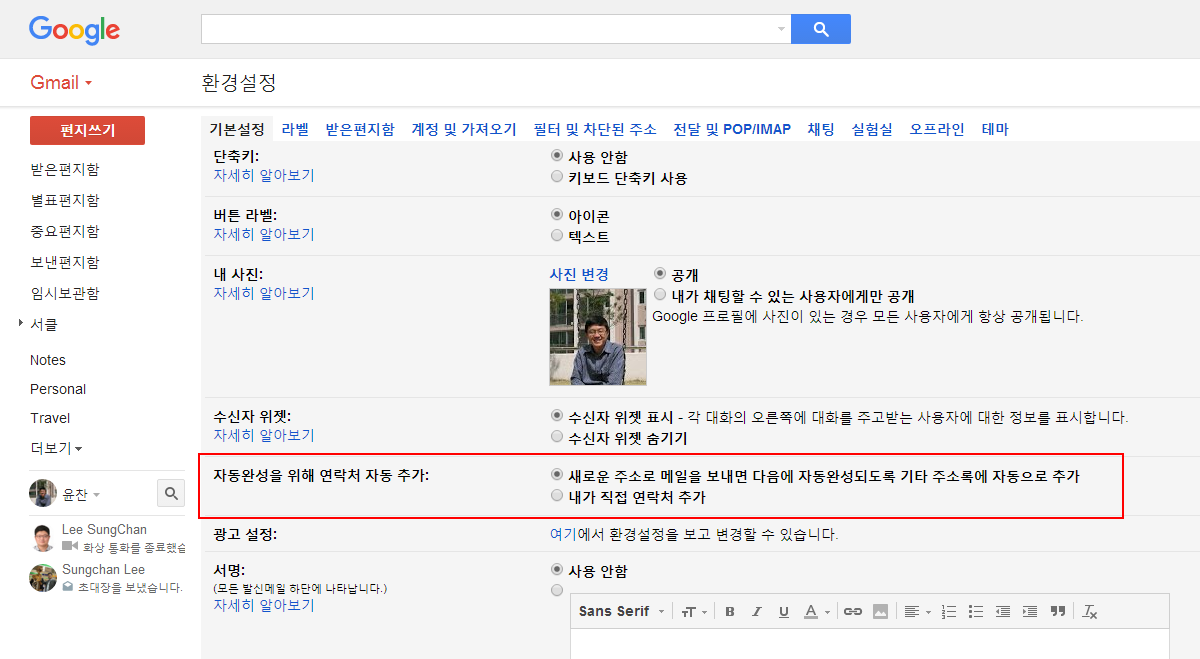
Task: Open Sans Serif font dropdown
Action: coord(621,611)
